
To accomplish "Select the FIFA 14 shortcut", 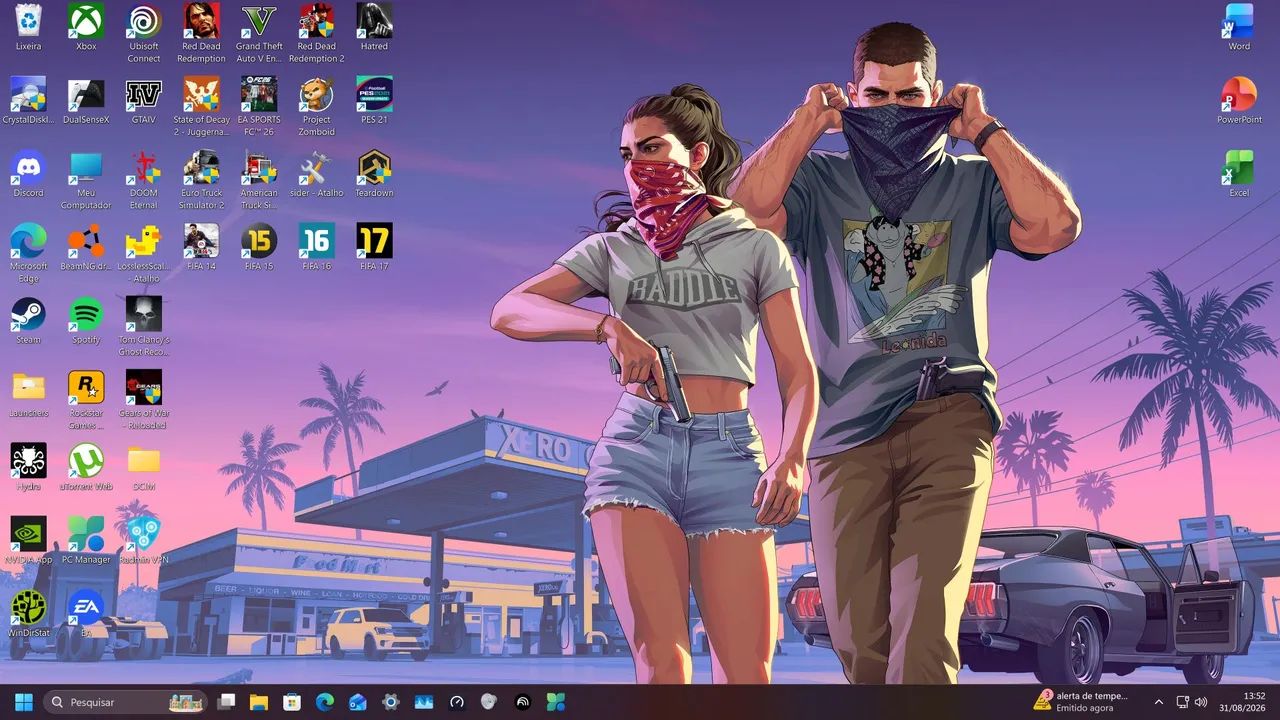I will pyautogui.click(x=201, y=247).
